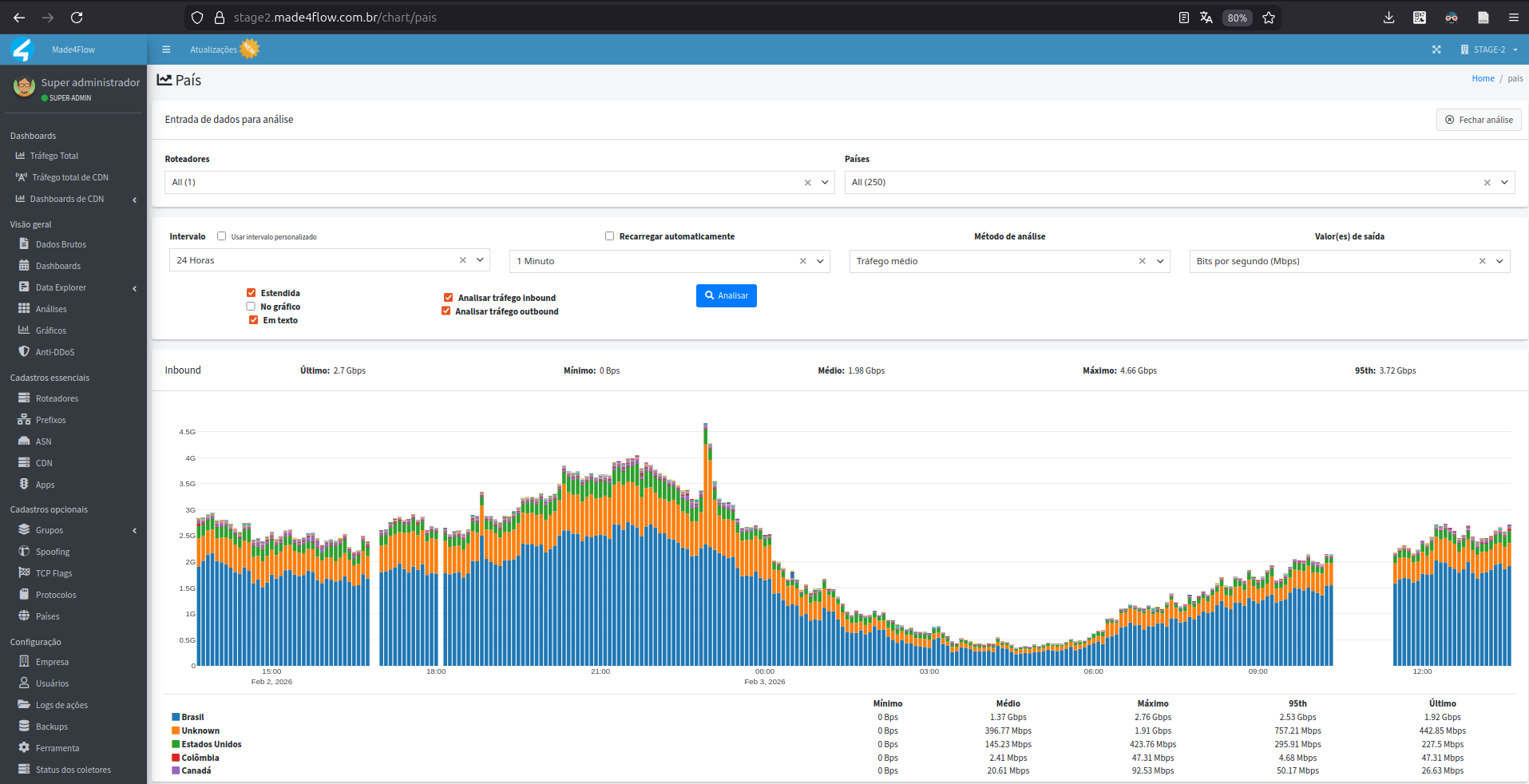Open Anti-DDoS shield icon in sidebar
Viewport: 1529px width, 784px height.
click(24, 351)
